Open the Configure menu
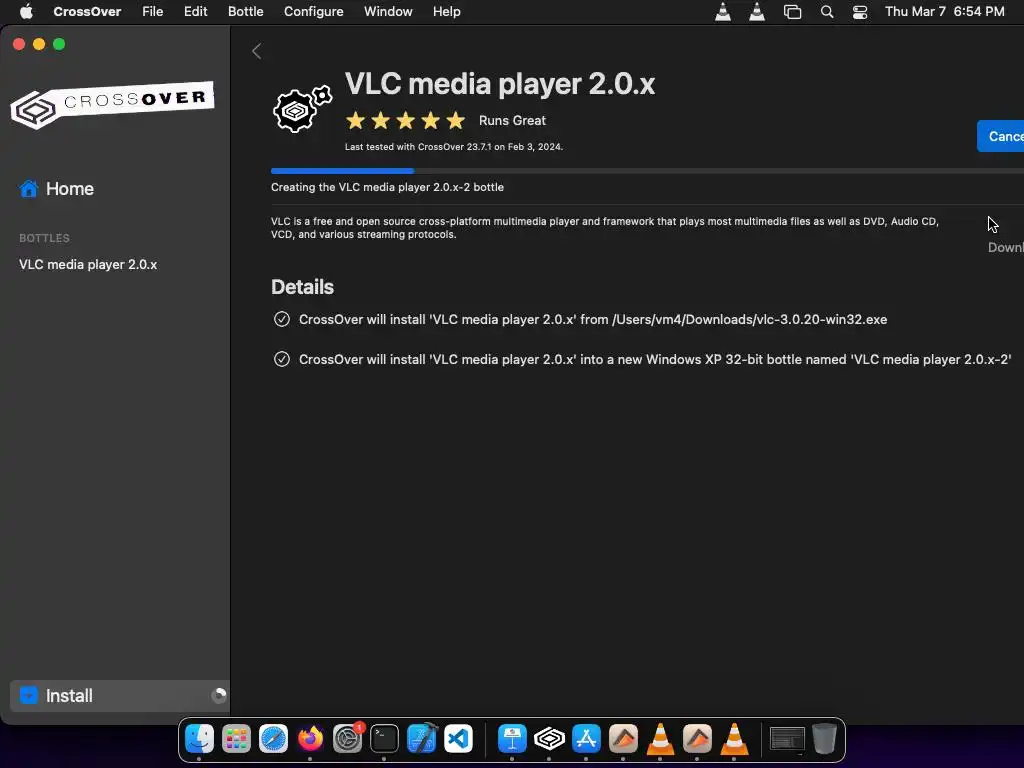1024x768 pixels. point(313,12)
